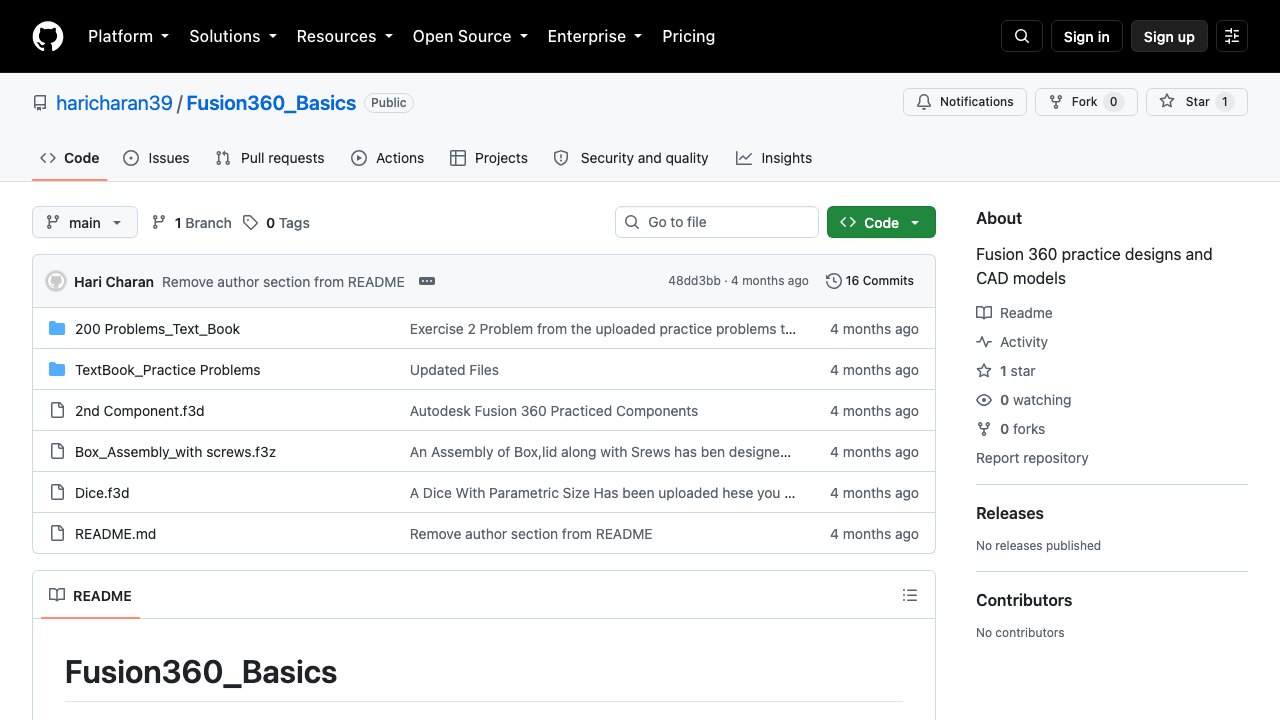Click the GitHub logo icon
Screen dimensions: 1280x720
[48, 37]
